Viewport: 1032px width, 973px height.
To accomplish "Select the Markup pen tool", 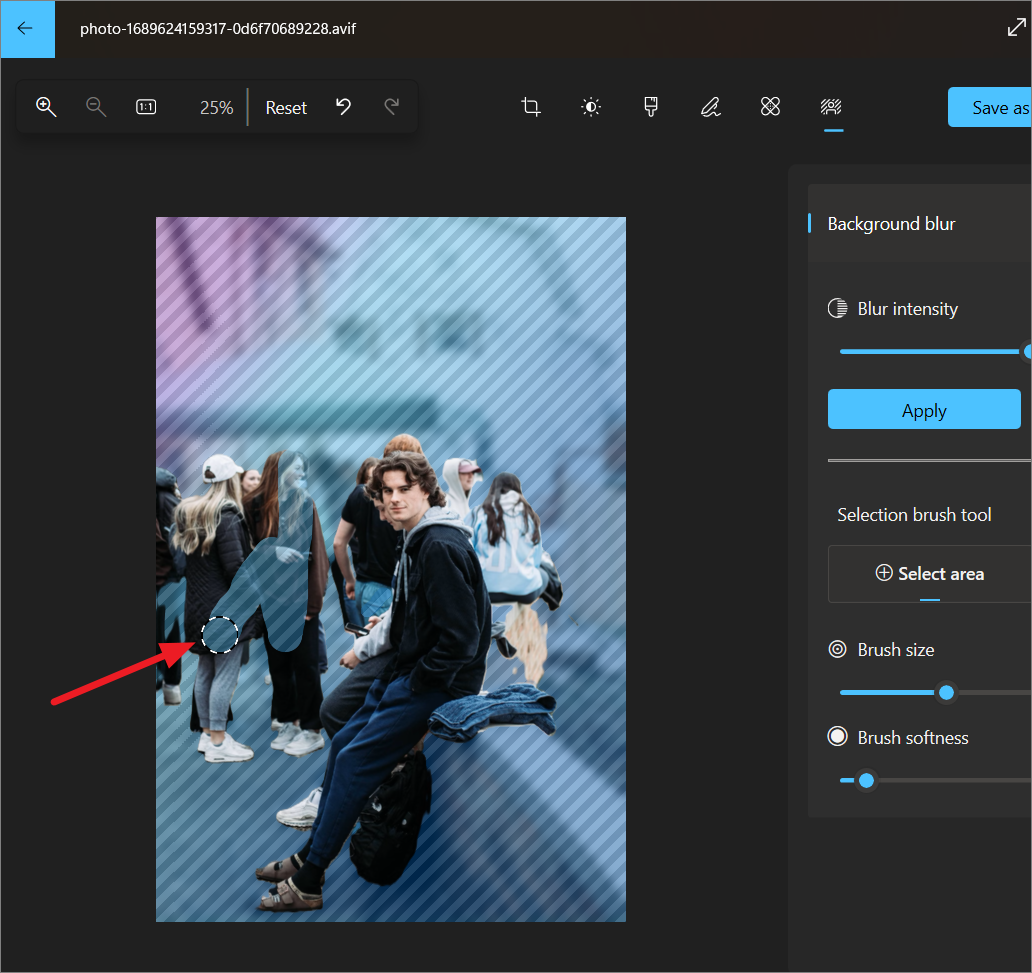I will 710,107.
